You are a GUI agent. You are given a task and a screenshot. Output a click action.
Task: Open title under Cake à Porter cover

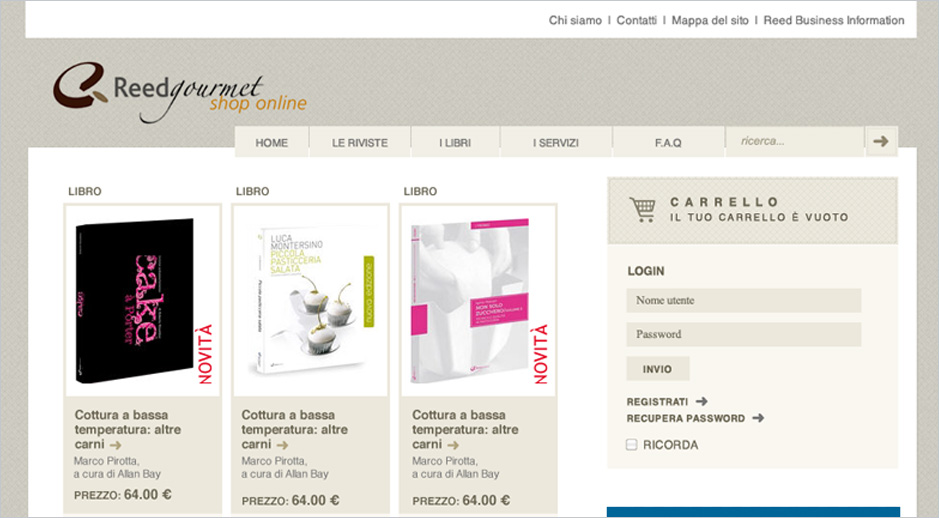[x=128, y=429]
